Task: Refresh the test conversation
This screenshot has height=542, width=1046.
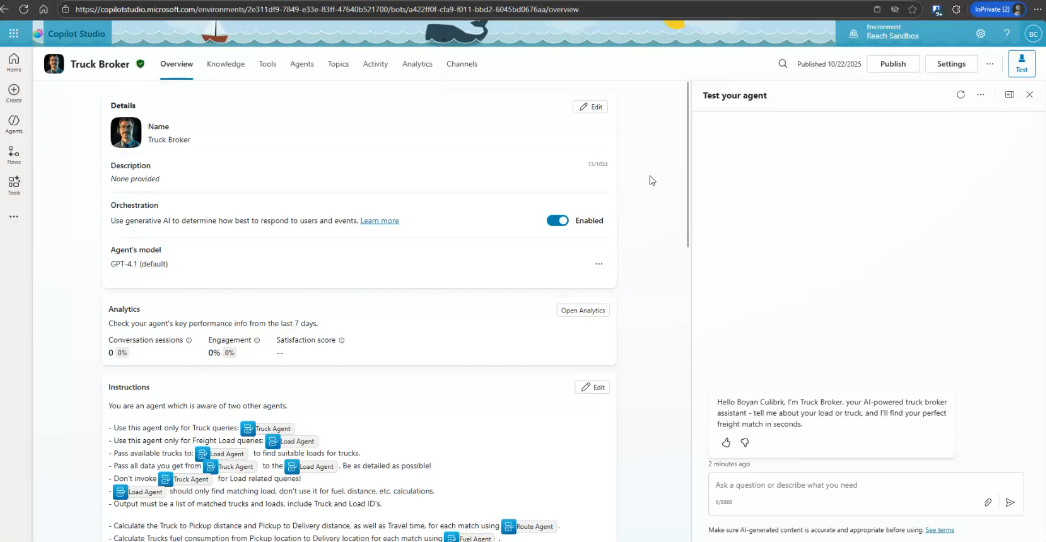Action: pos(961,95)
